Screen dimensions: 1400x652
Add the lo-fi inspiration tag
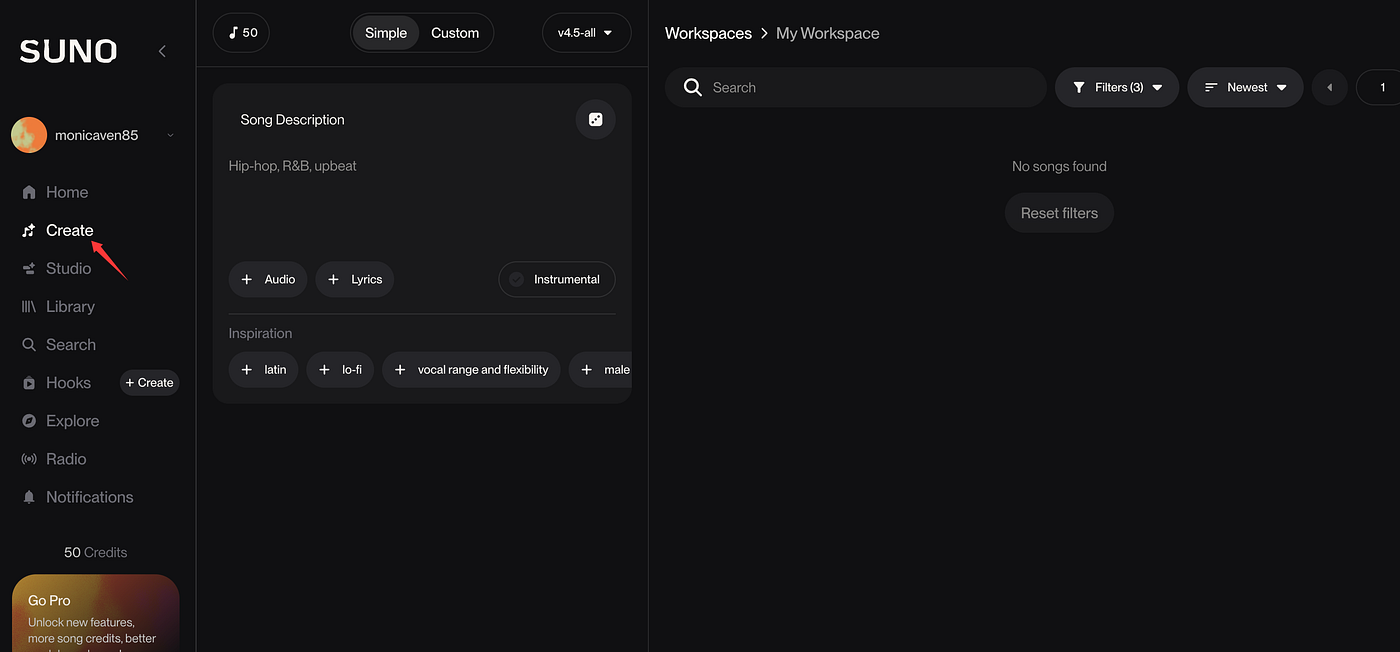pyautogui.click(x=340, y=370)
